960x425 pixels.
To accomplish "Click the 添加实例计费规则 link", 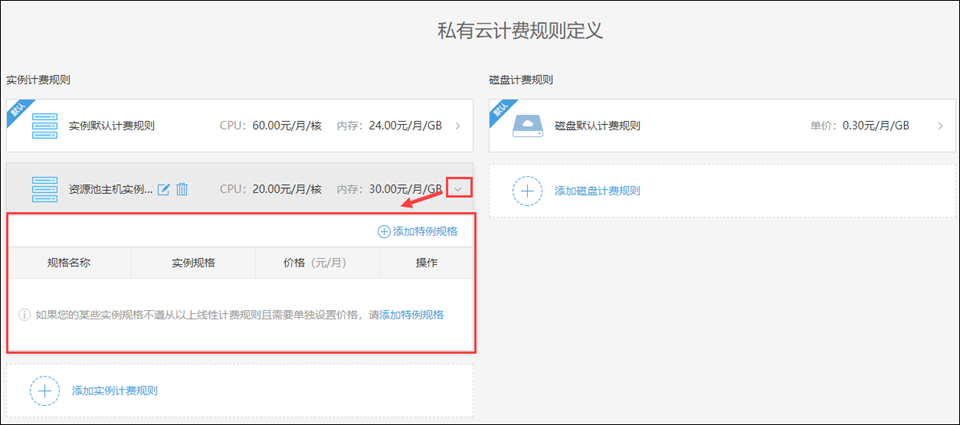I will 114,390.
